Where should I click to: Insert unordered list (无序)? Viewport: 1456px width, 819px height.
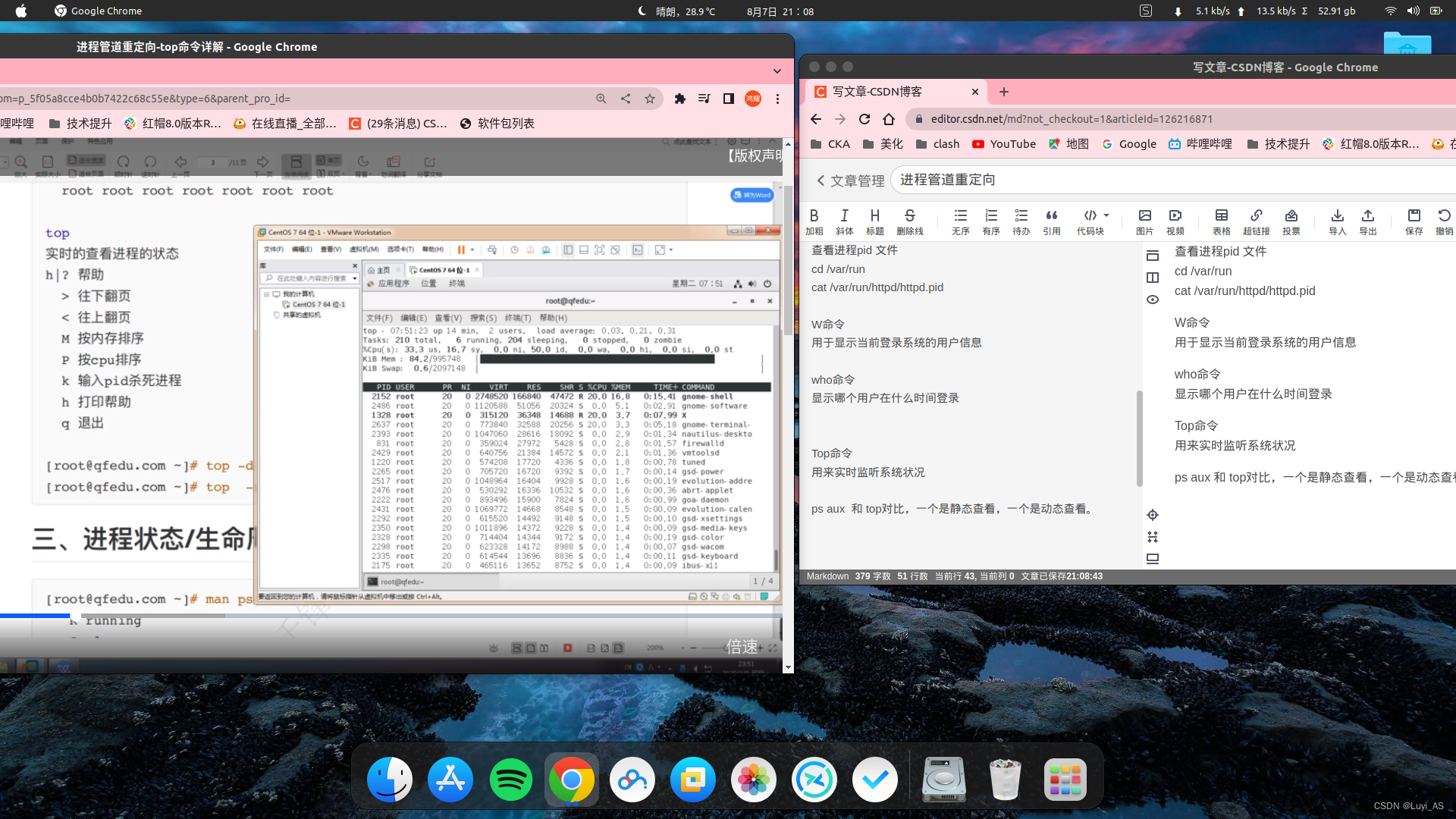click(961, 221)
